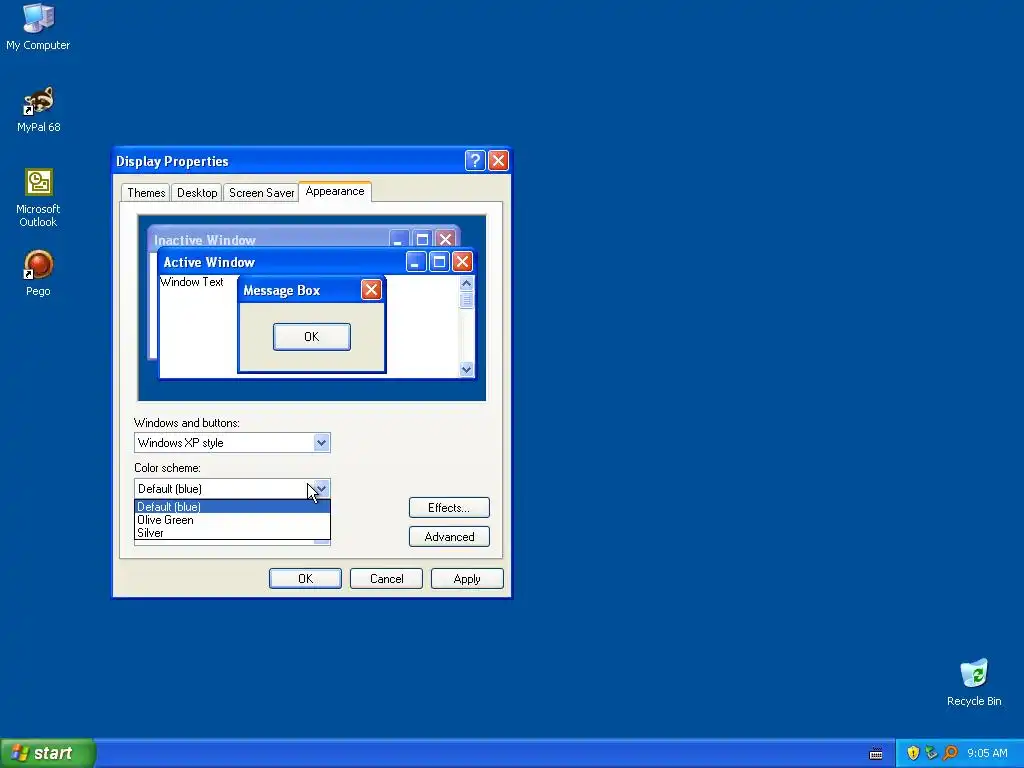Select the Appearance tab
The width and height of the screenshot is (1024, 768).
(x=335, y=191)
